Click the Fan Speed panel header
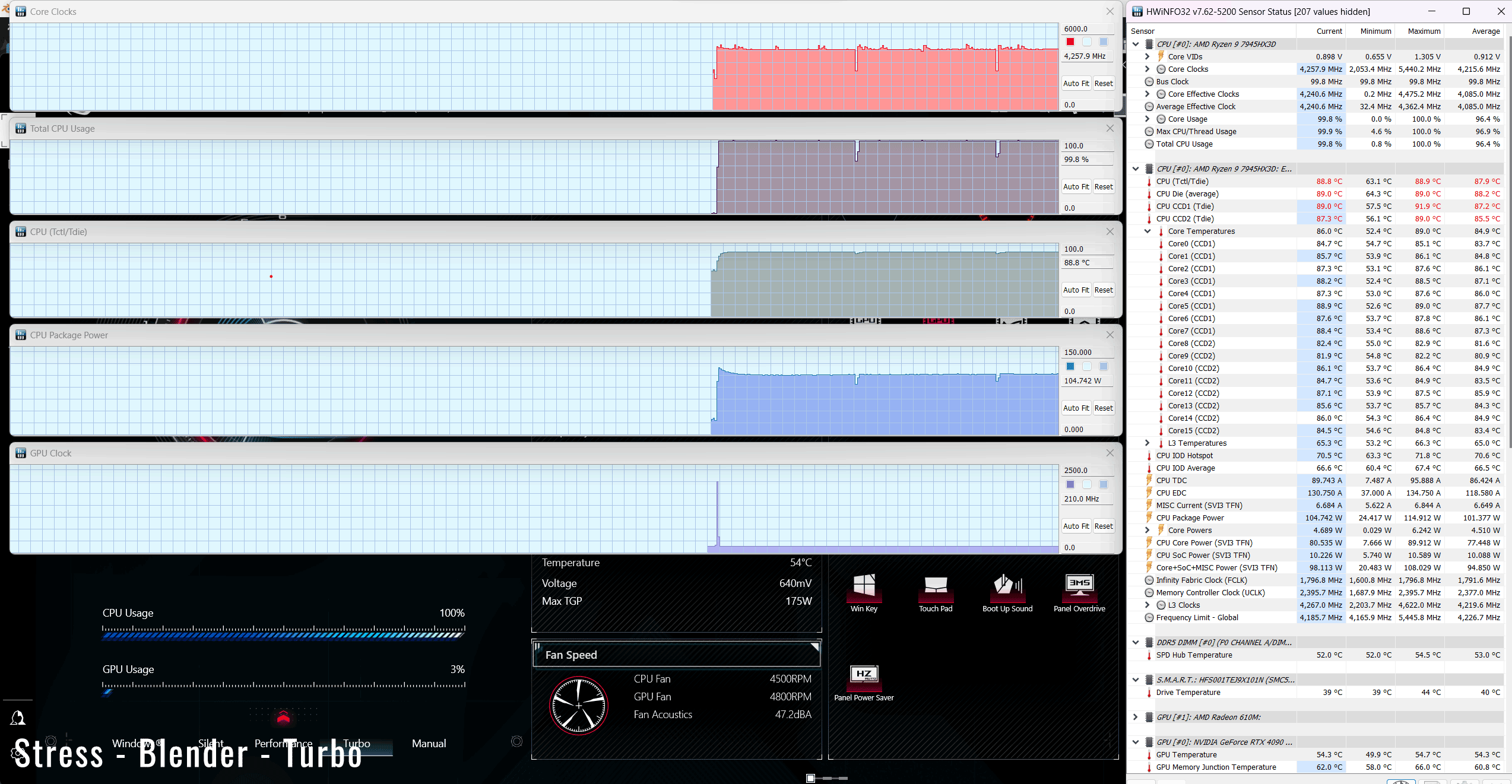The height and width of the screenshot is (784, 1512). [676, 655]
